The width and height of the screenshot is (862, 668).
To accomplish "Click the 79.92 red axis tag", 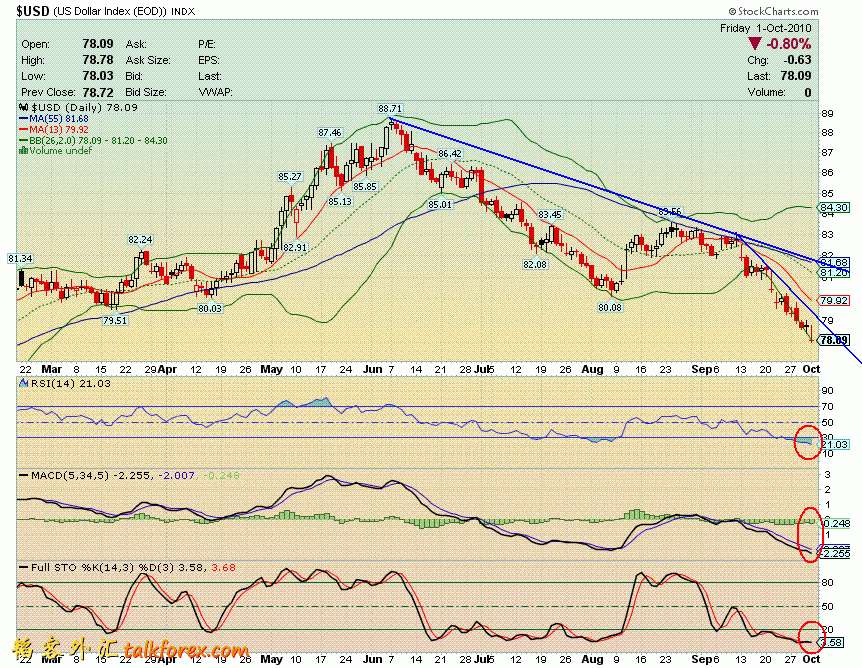I will tap(834, 300).
